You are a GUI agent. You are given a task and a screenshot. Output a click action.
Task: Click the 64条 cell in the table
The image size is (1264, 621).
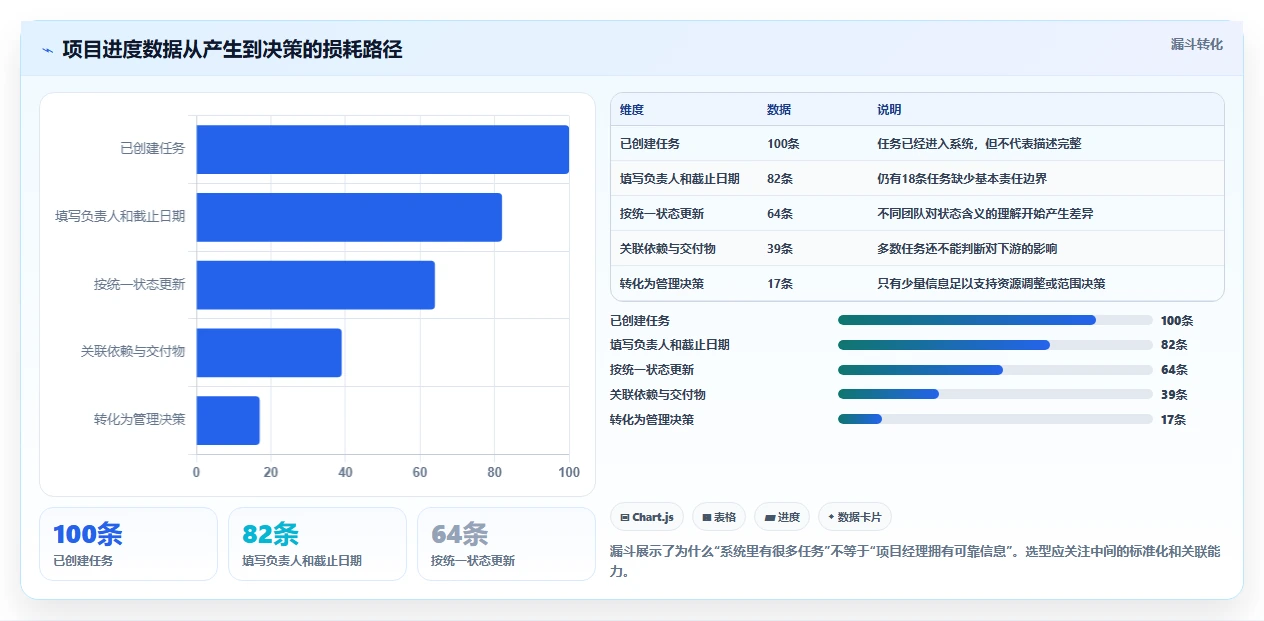780,214
